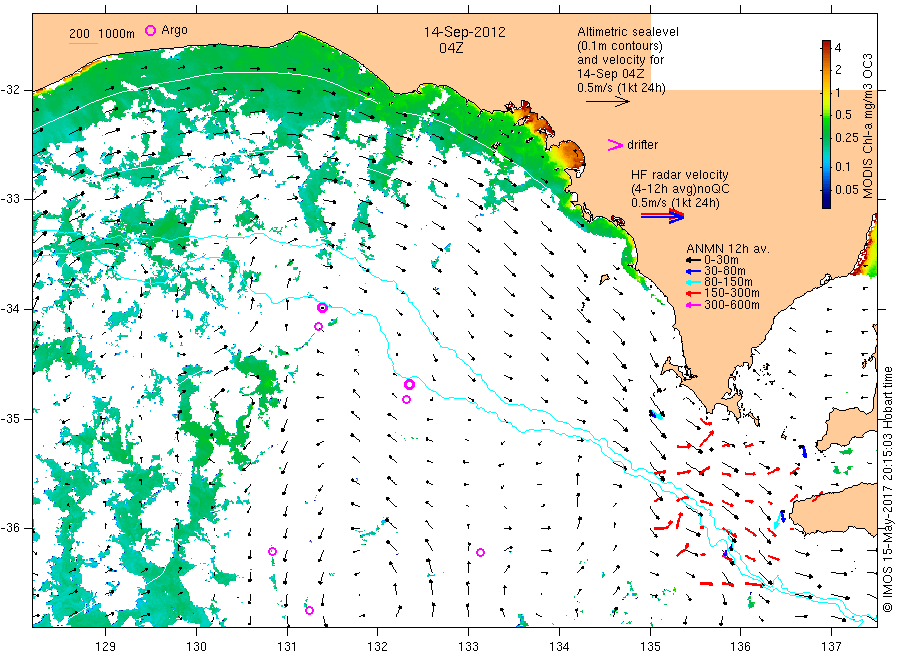Click the '-32' latitude axis label
This screenshot has width=900, height=660.
coord(11,90)
